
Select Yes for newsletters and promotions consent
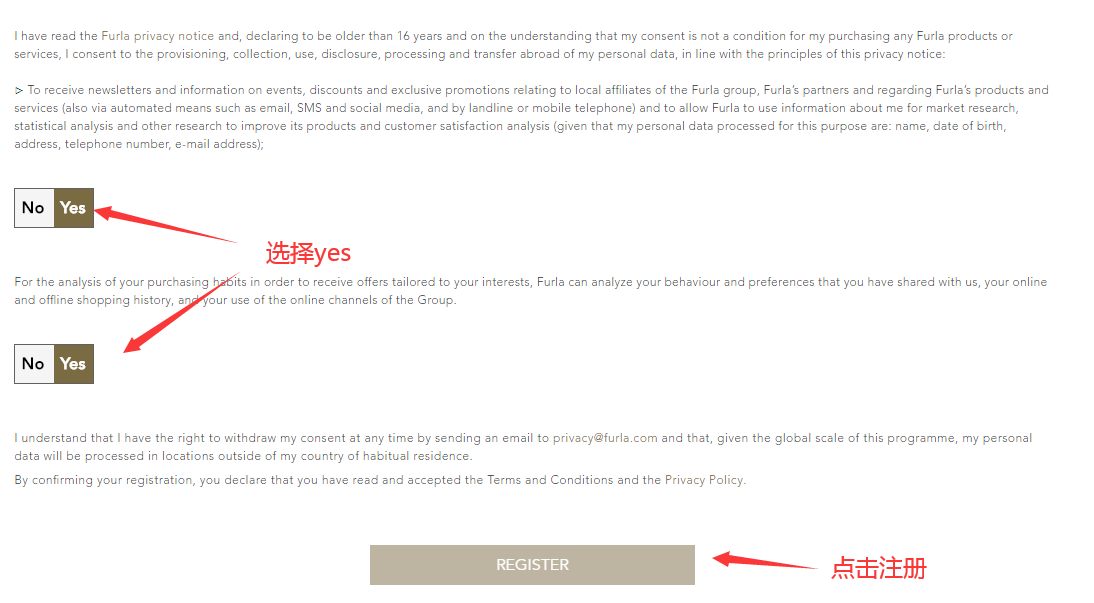coord(73,208)
